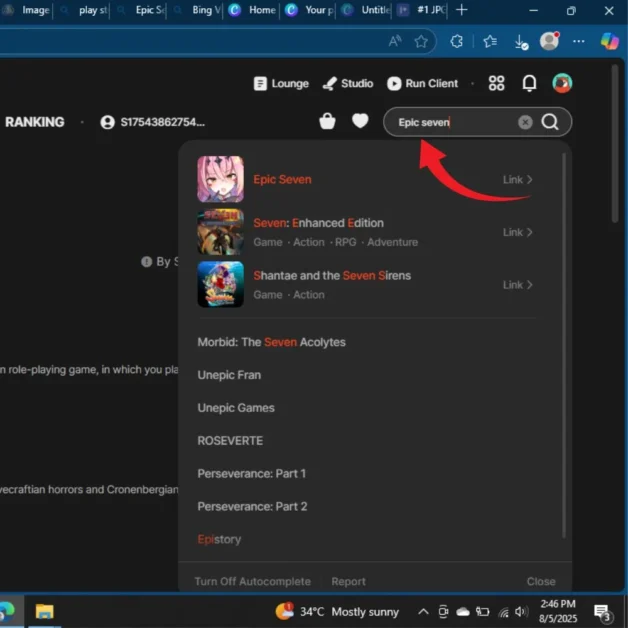This screenshot has width=628, height=628.
Task: Open a new browser tab
Action: click(x=461, y=10)
